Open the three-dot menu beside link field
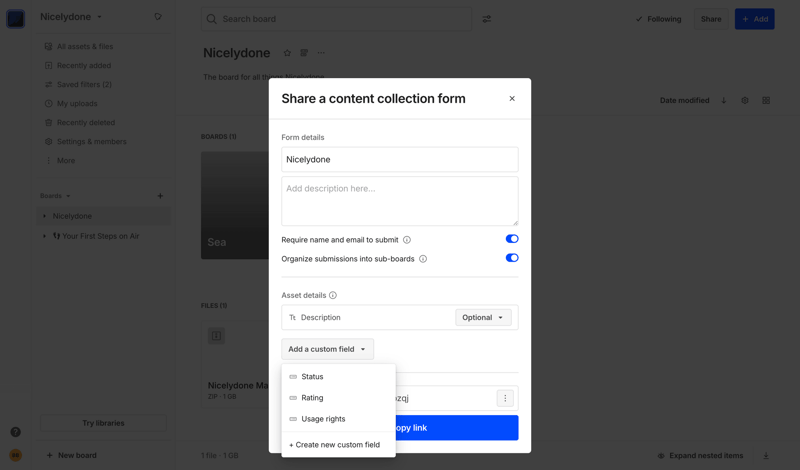 (505, 398)
